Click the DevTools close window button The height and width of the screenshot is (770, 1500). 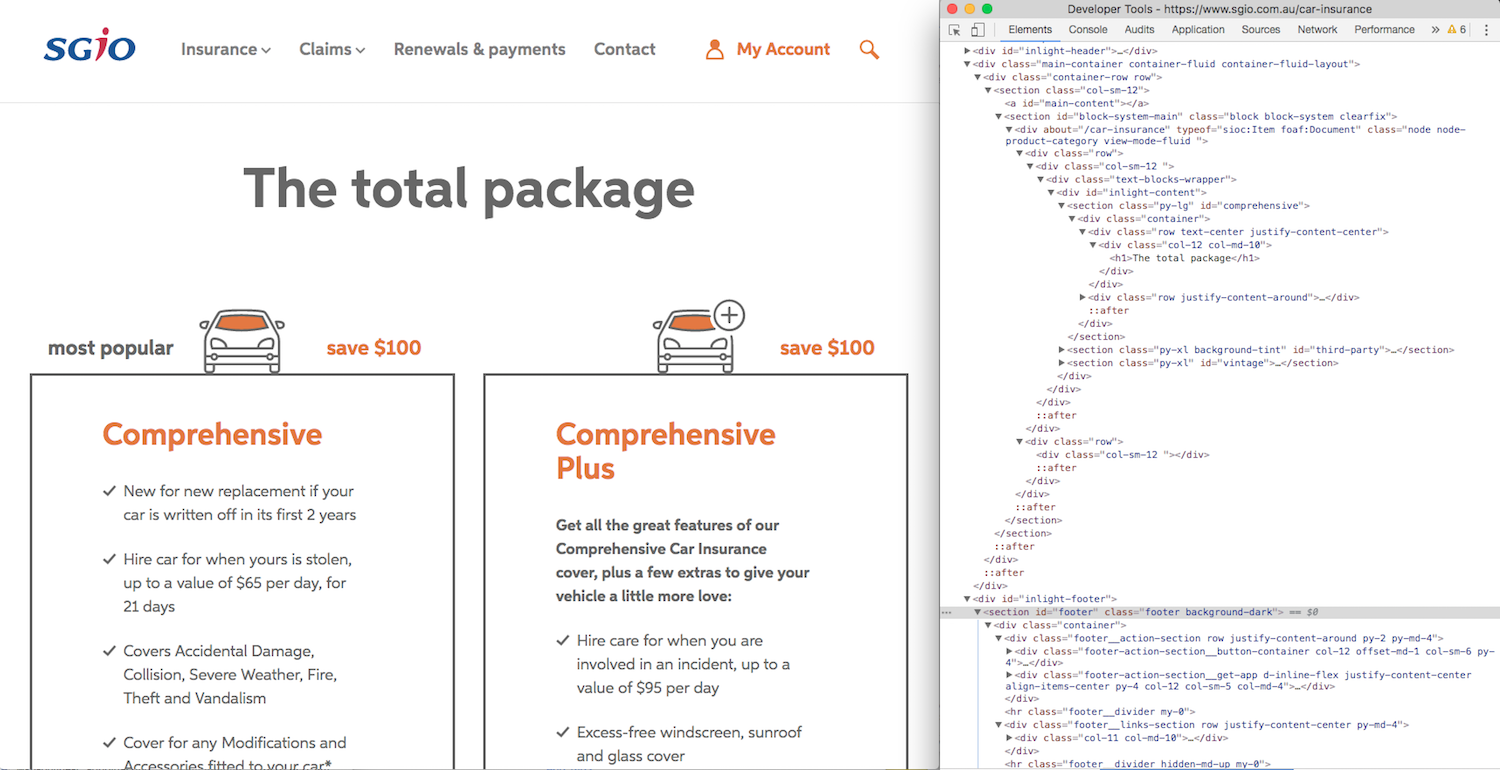[x=952, y=9]
